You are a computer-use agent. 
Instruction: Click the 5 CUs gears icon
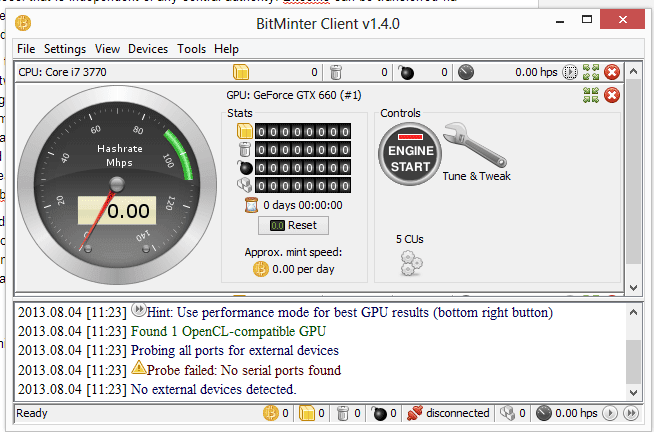click(412, 263)
